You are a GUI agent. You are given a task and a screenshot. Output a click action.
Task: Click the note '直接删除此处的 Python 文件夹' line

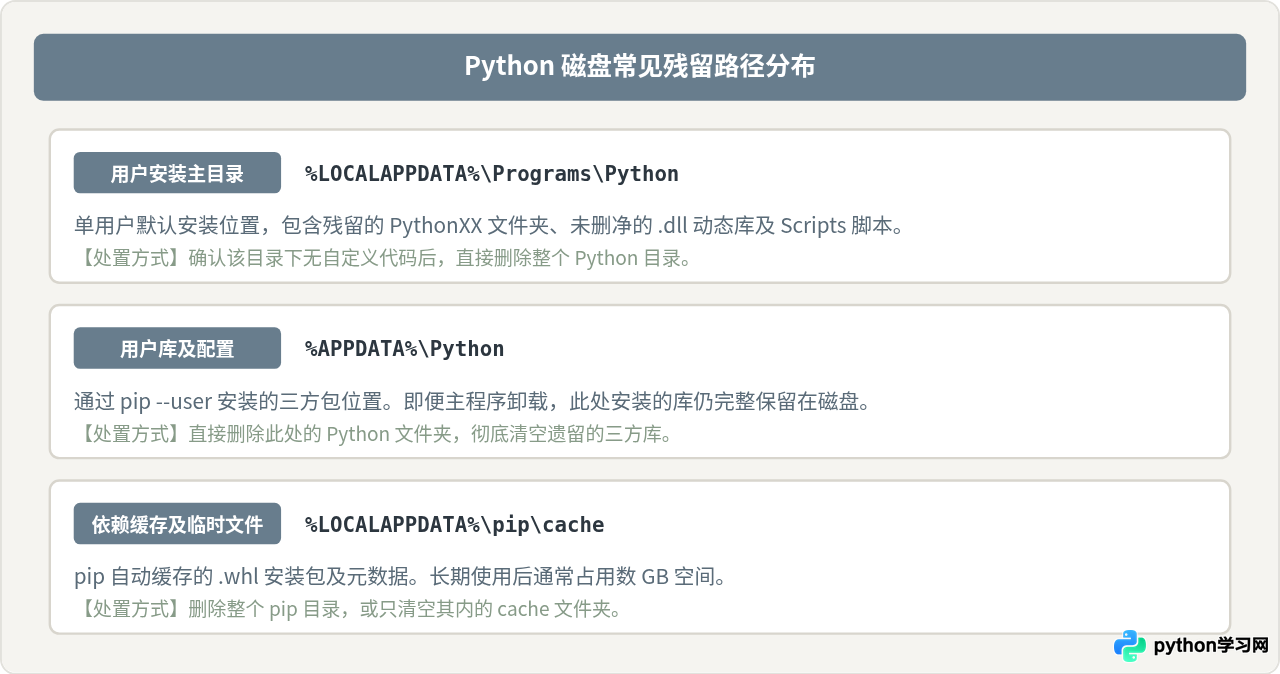point(374,434)
